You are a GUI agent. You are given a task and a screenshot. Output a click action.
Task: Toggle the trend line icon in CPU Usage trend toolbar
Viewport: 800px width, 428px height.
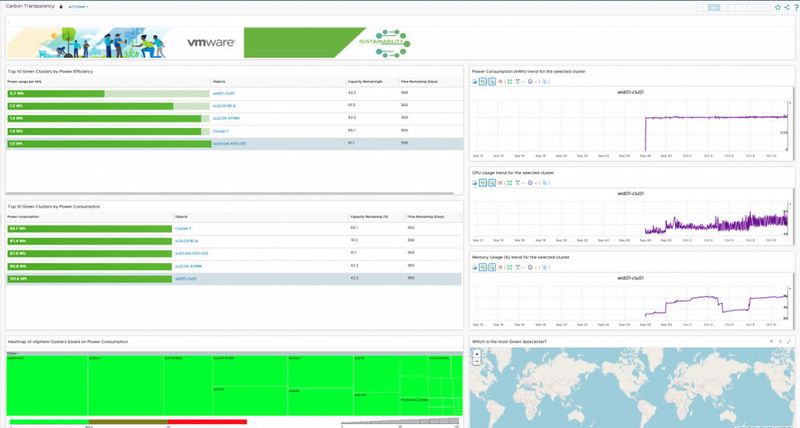click(483, 183)
